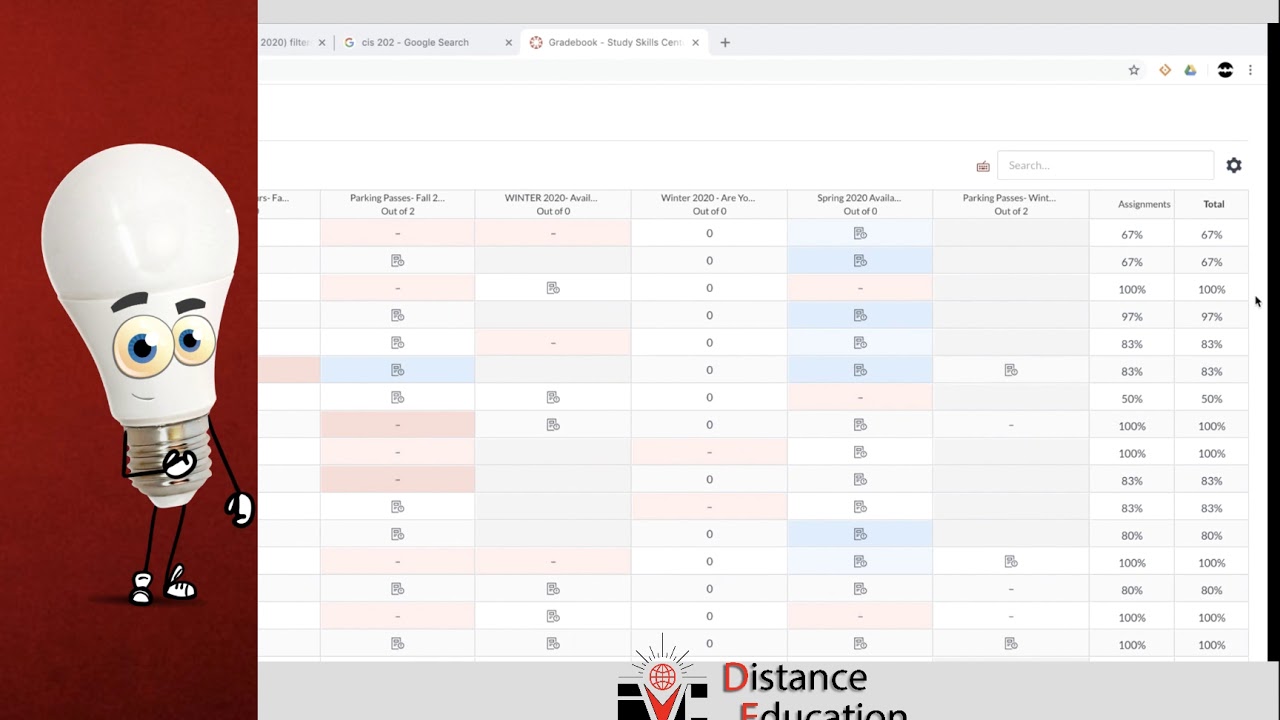Click Spring 2020 submission icon in 97% row
The width and height of the screenshot is (1280, 720).
[x=860, y=315]
